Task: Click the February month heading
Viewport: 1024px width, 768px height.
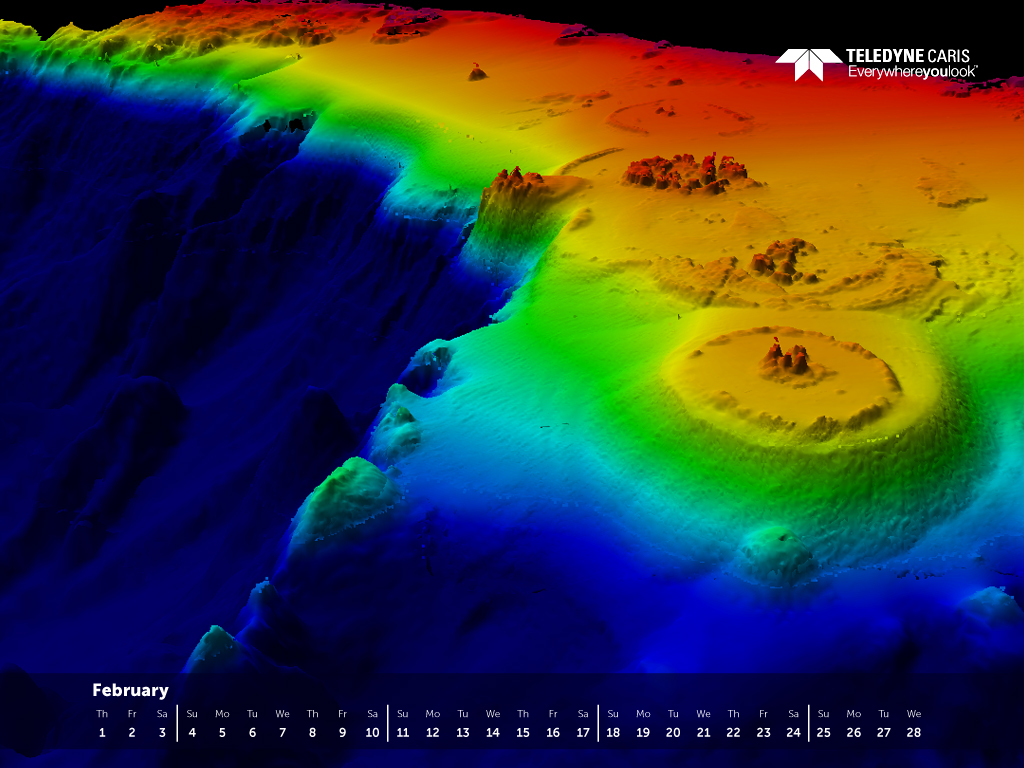Action: pos(130,690)
